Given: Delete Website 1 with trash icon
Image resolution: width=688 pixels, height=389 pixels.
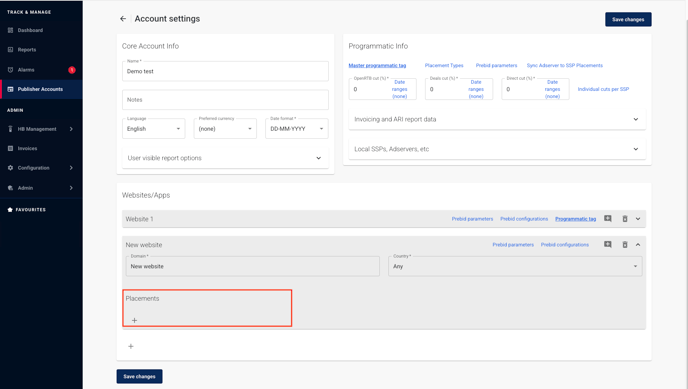Looking at the screenshot, I should click(x=625, y=219).
